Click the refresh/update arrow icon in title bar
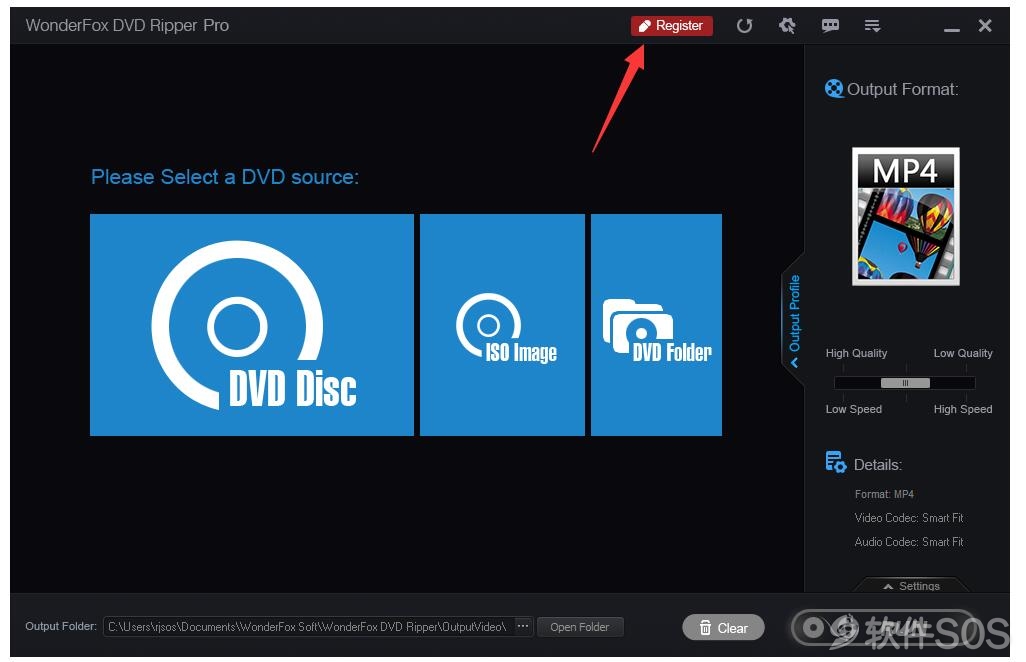This screenshot has height=662, width=1026. 744,26
